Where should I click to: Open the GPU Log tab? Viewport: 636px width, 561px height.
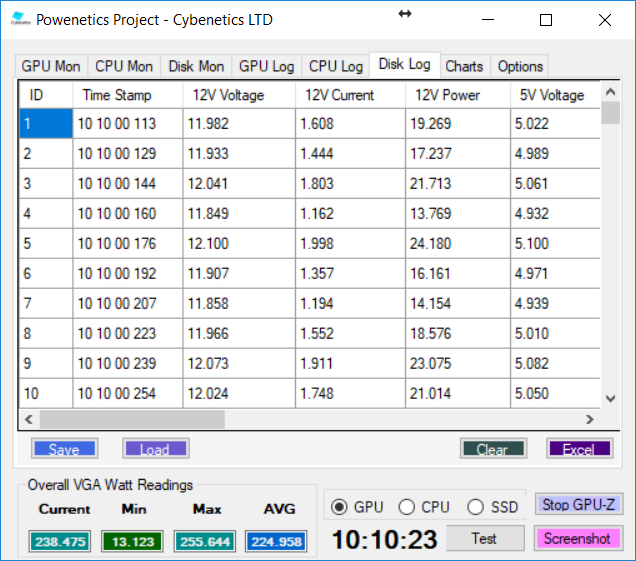point(266,66)
